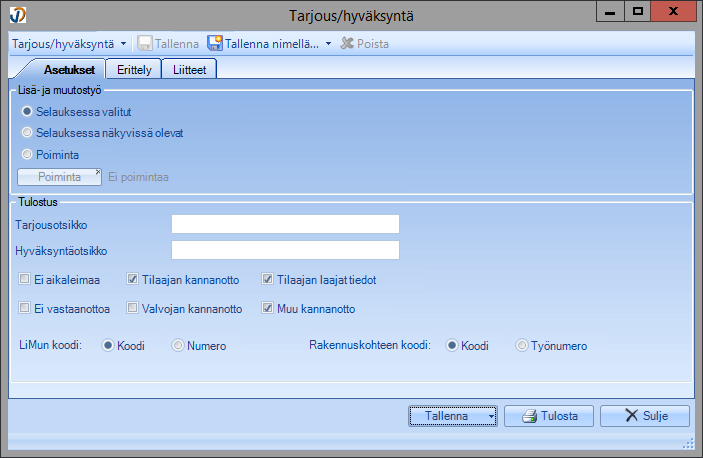Choose Numero for LiMun koodi

179,346
